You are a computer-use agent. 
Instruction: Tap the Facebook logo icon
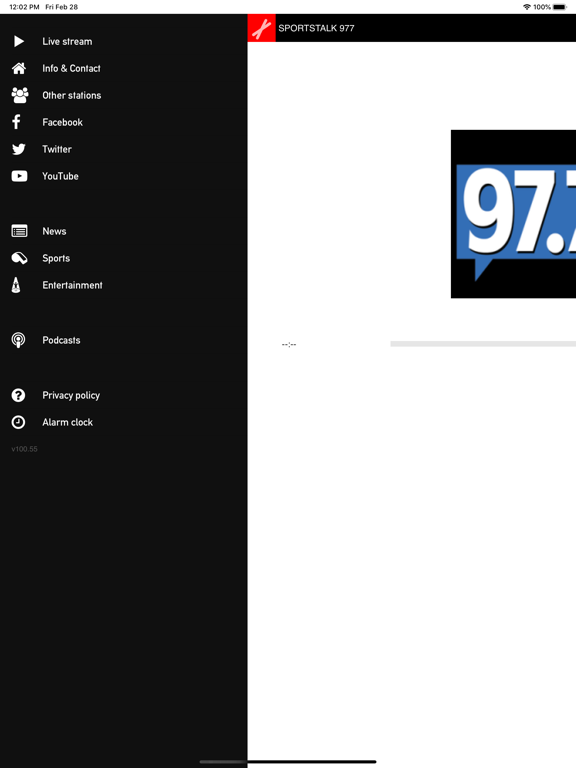click(x=17, y=122)
